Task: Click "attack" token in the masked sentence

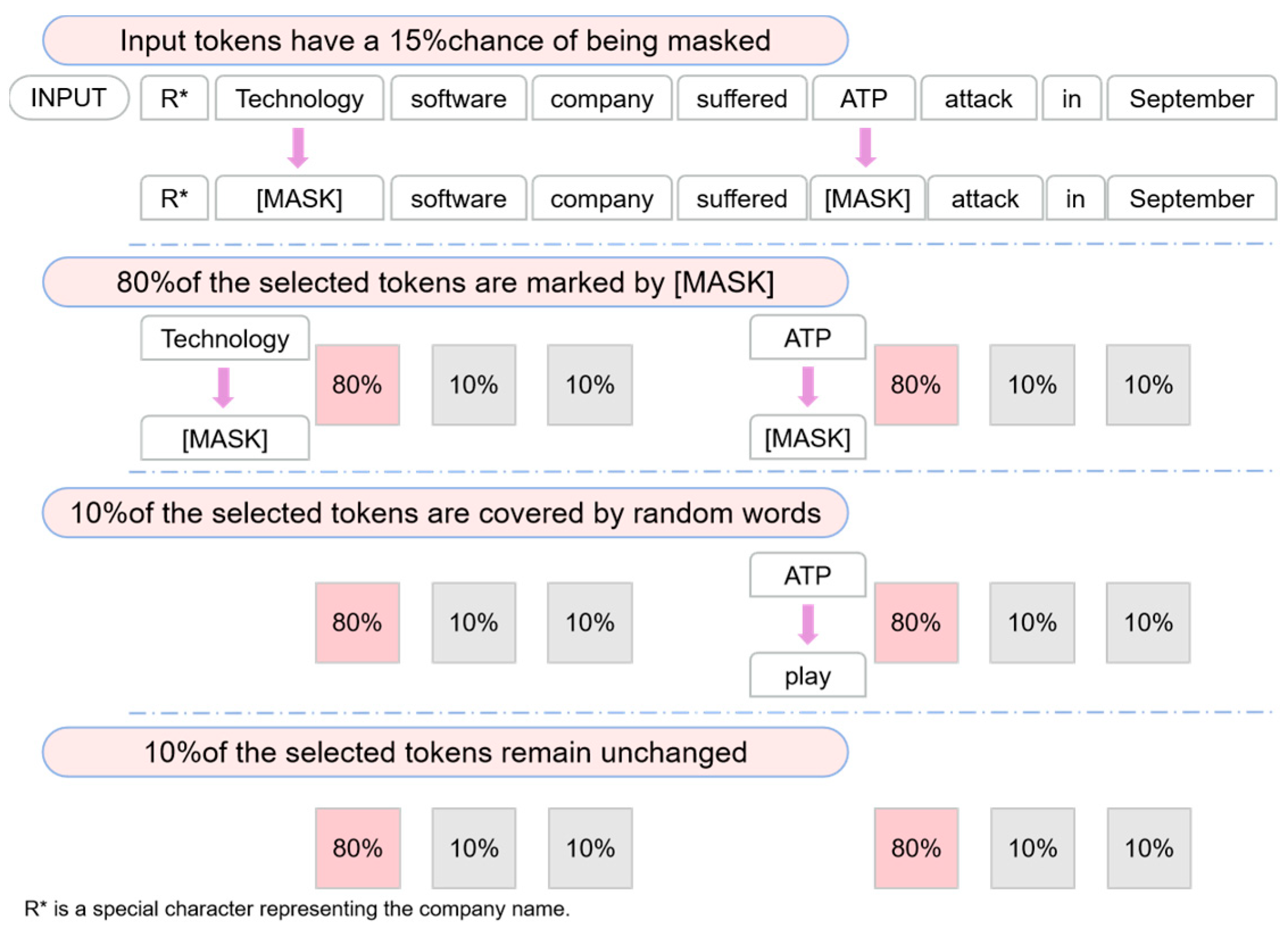Action: (x=985, y=199)
